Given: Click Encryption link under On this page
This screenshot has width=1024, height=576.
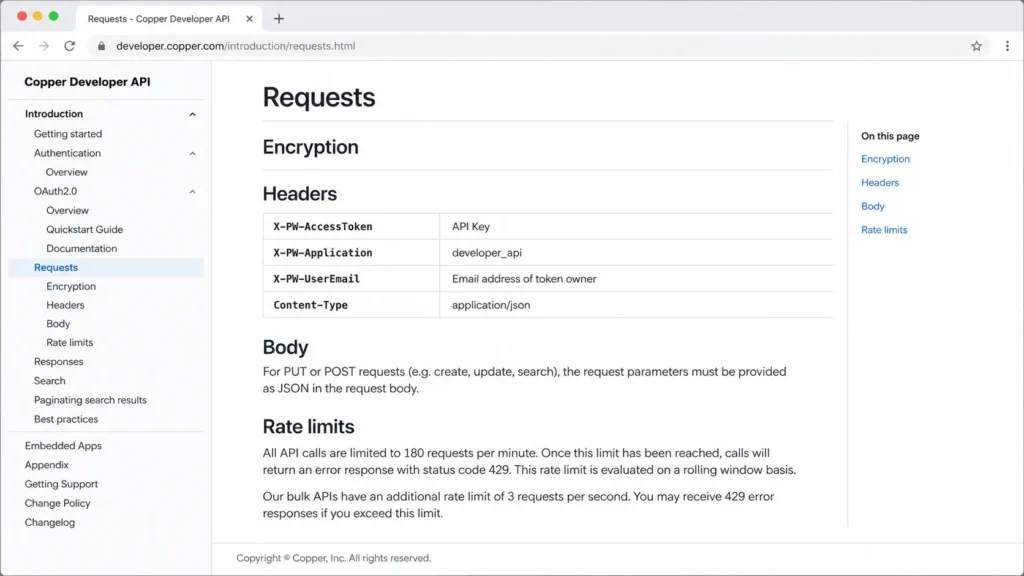Looking at the screenshot, I should pyautogui.click(x=885, y=159).
